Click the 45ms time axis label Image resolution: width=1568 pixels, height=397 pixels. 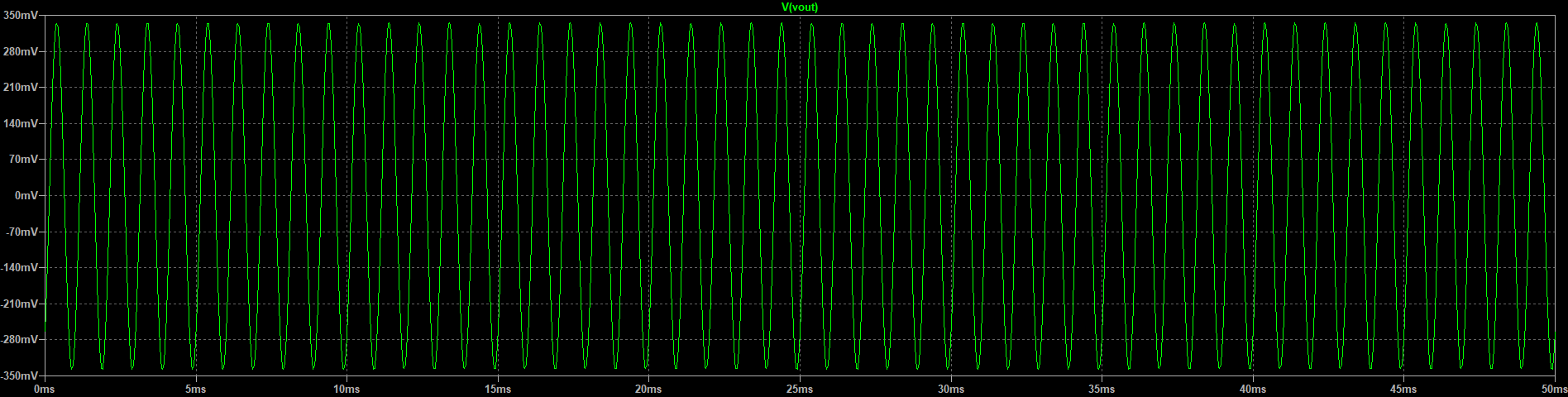(1403, 389)
